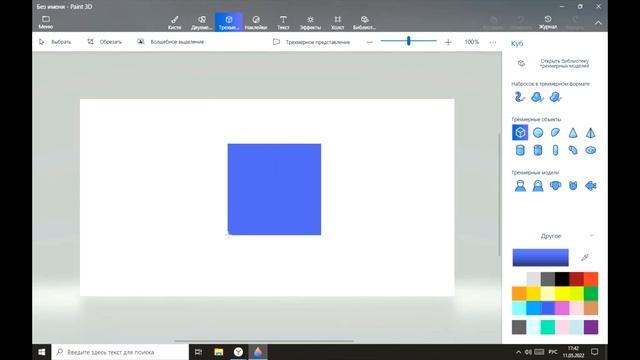Open the Наклейки stickers tab
The image size is (640, 360).
click(x=256, y=22)
